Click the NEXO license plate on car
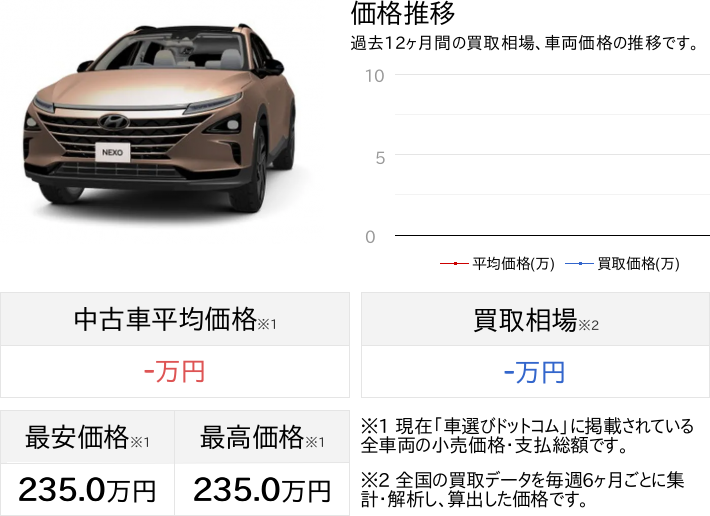Image resolution: width=710 pixels, height=516 pixels. (x=112, y=153)
